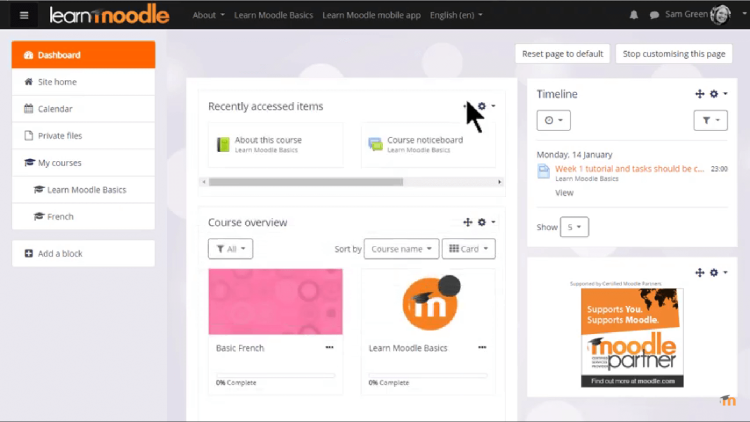Open the About menu

[x=208, y=15]
